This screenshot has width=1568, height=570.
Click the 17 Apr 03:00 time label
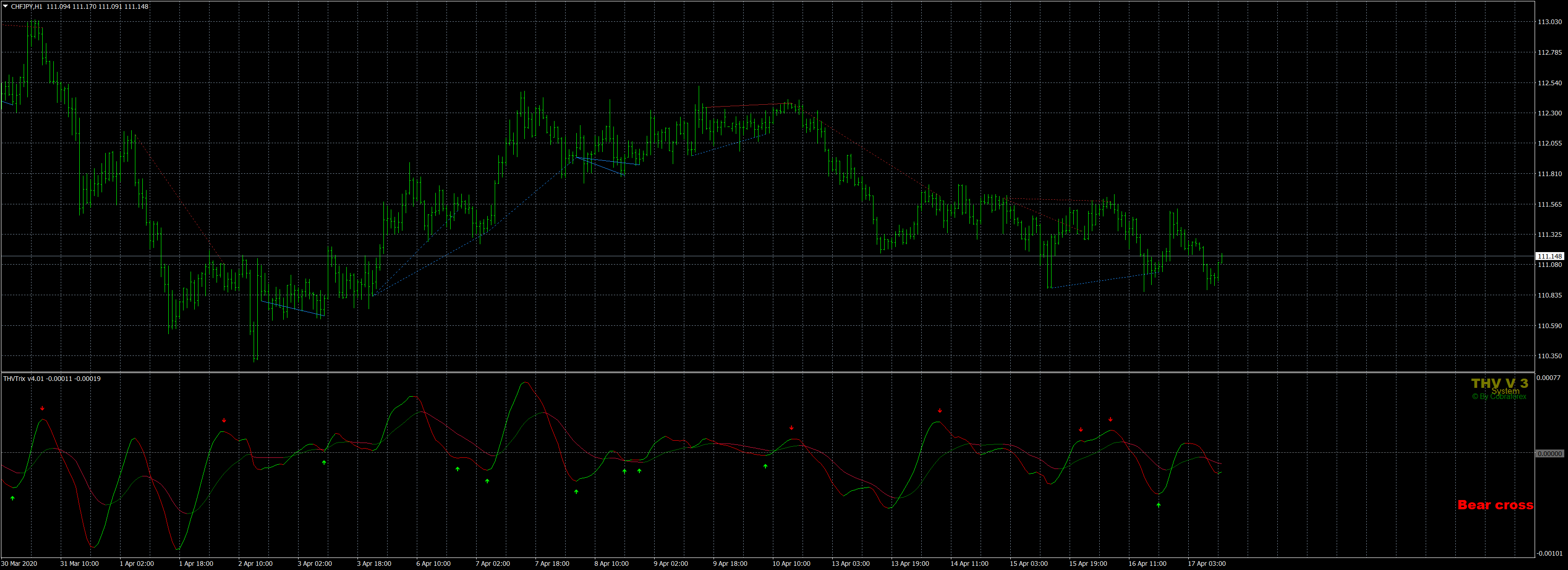[x=1206, y=564]
